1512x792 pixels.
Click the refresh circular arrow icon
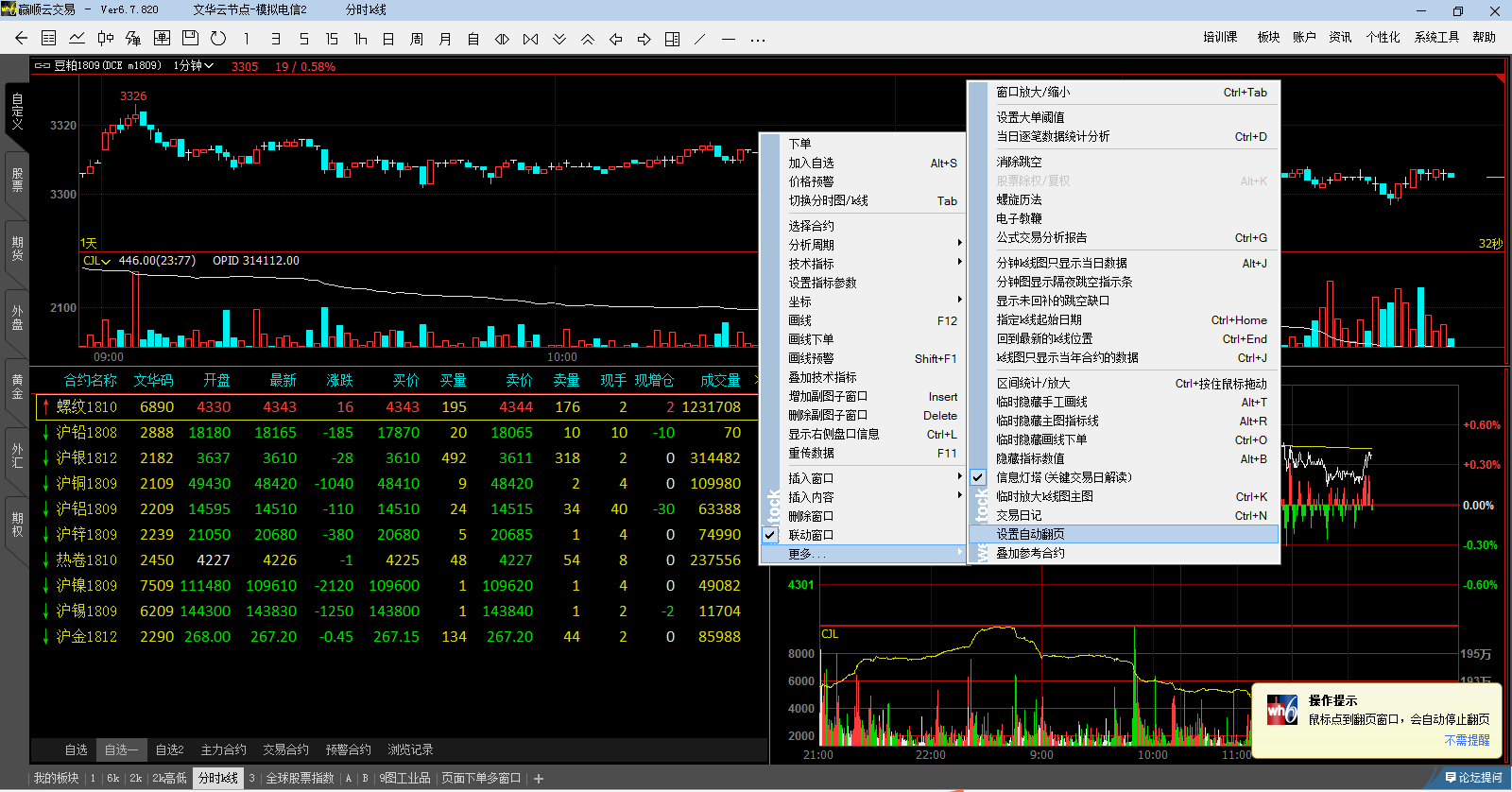point(218,39)
